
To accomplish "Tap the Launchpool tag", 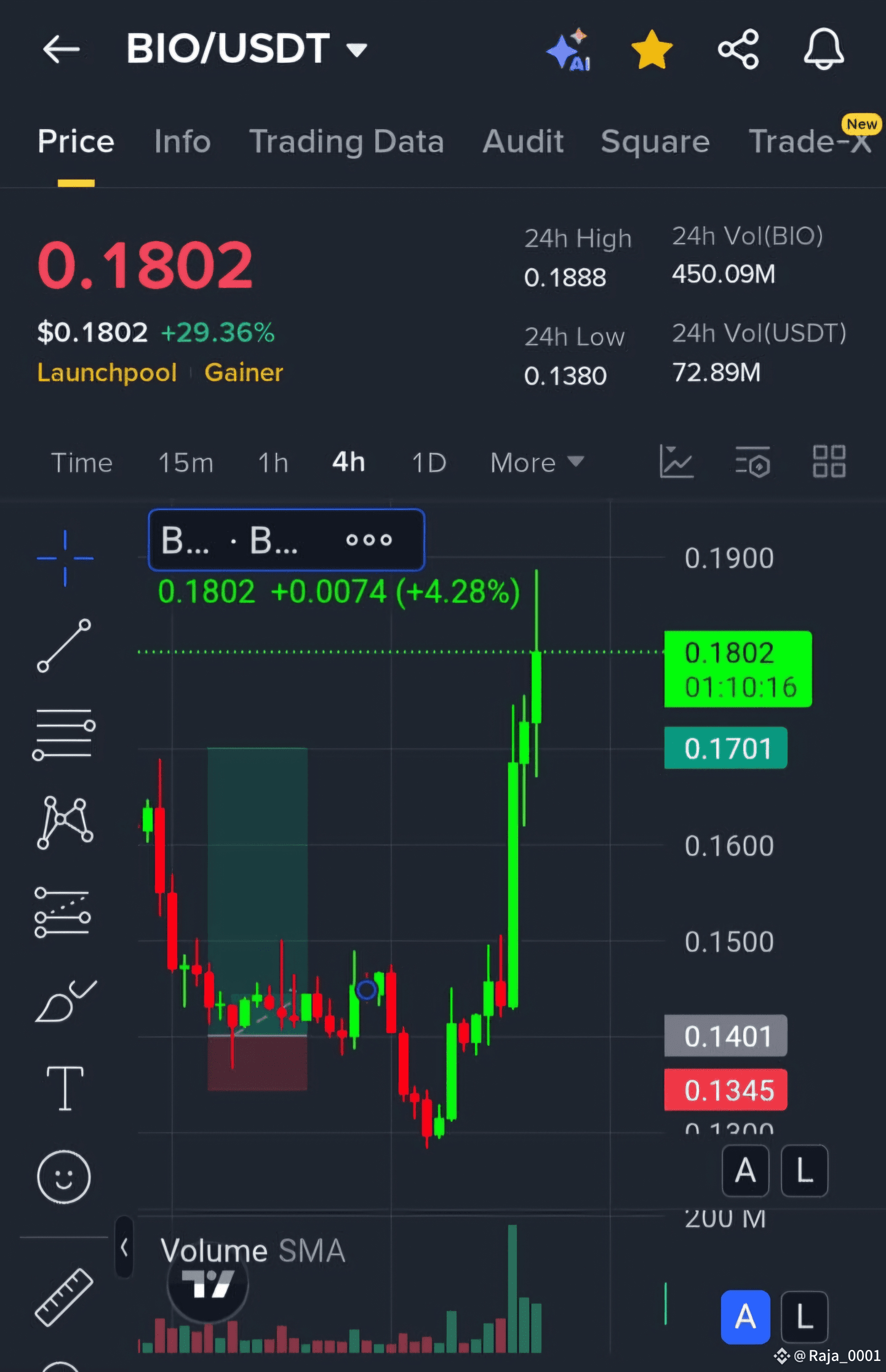I will 107,372.
